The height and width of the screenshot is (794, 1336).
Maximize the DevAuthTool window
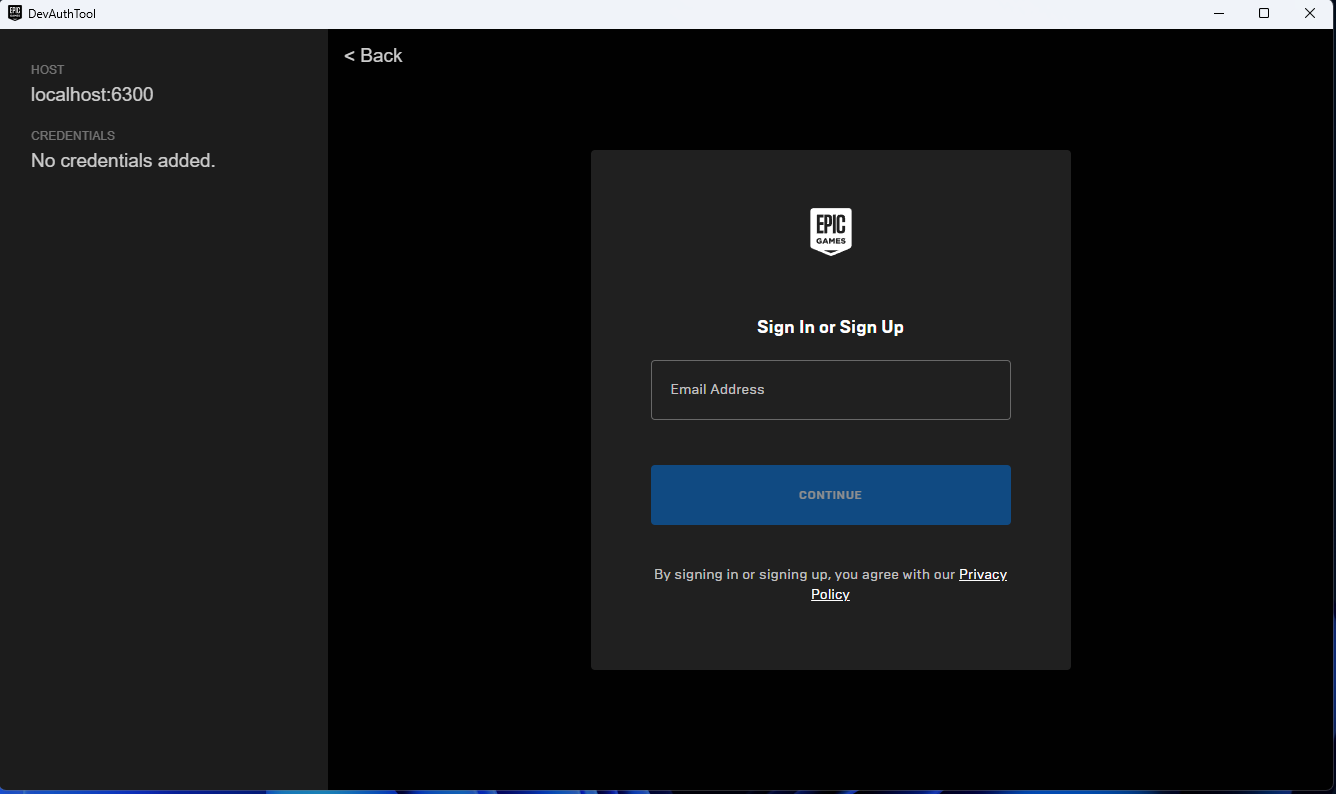tap(1264, 14)
